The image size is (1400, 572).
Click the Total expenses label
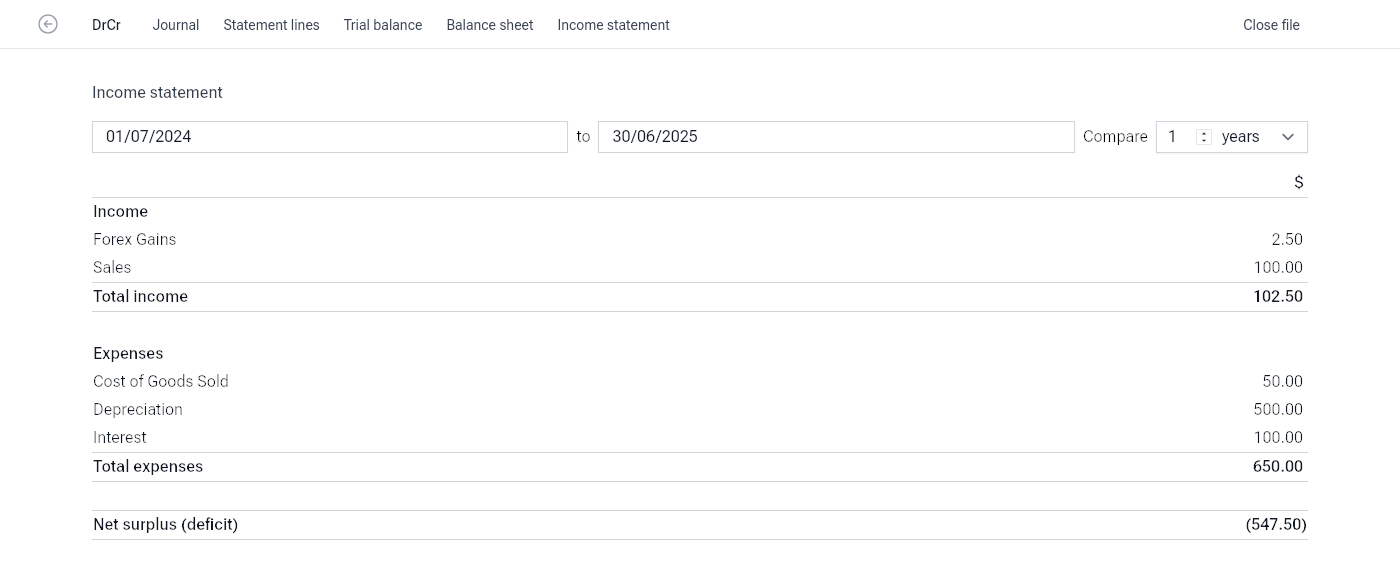pyautogui.click(x=148, y=466)
